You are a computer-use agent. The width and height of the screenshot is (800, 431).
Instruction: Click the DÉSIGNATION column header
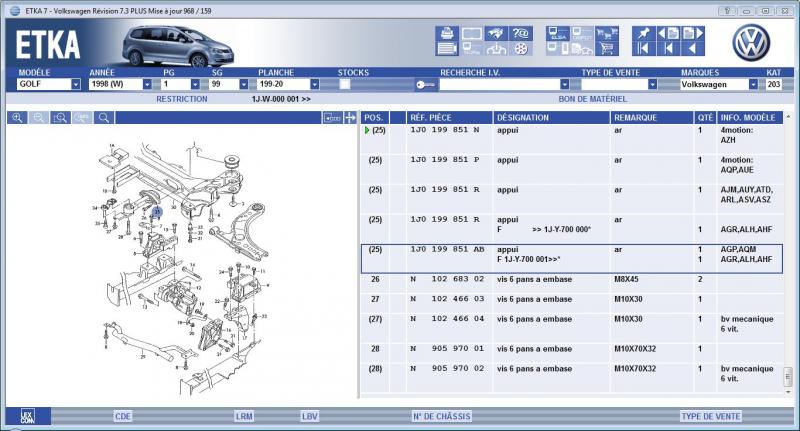click(552, 118)
